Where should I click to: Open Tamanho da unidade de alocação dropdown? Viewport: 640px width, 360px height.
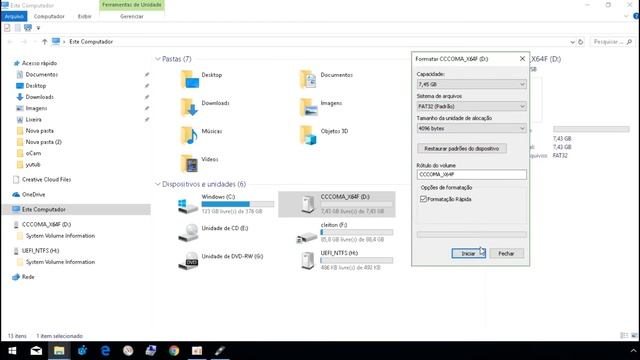471,128
